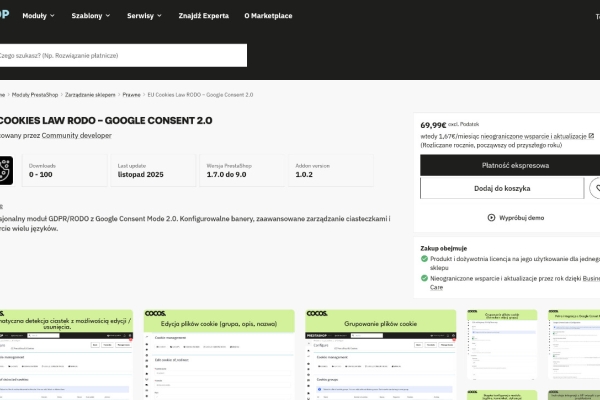Click the price 69,99€
Viewport: 600px width, 400px height.
[x=433, y=125]
